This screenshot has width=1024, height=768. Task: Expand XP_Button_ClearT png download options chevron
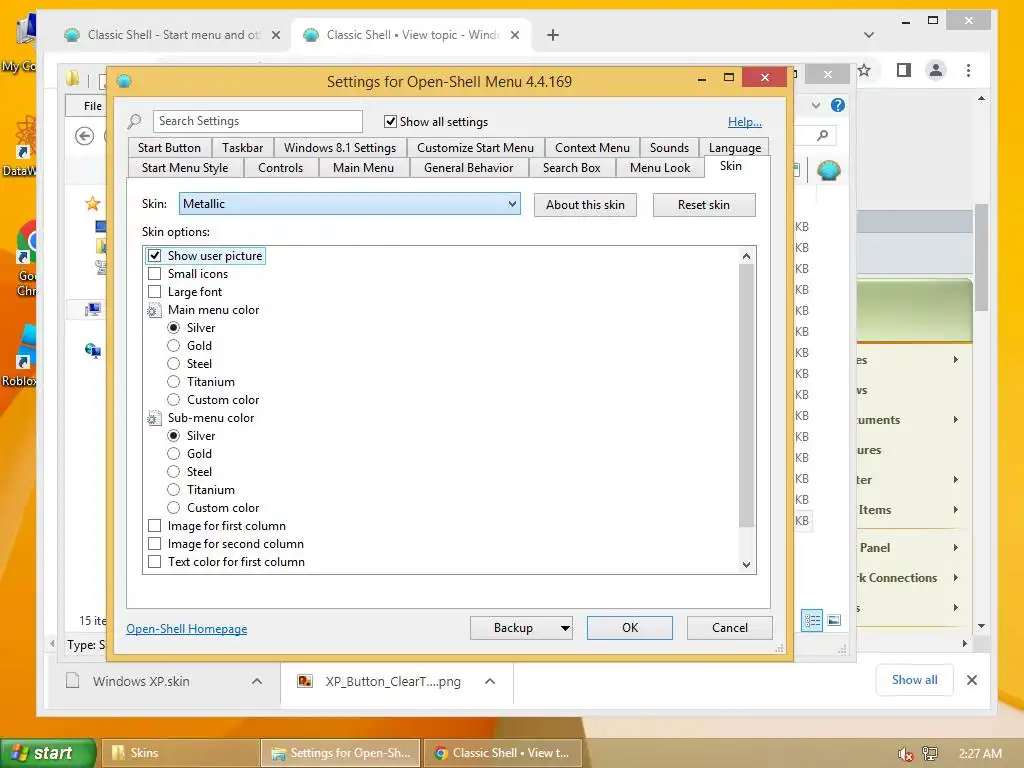pos(490,681)
